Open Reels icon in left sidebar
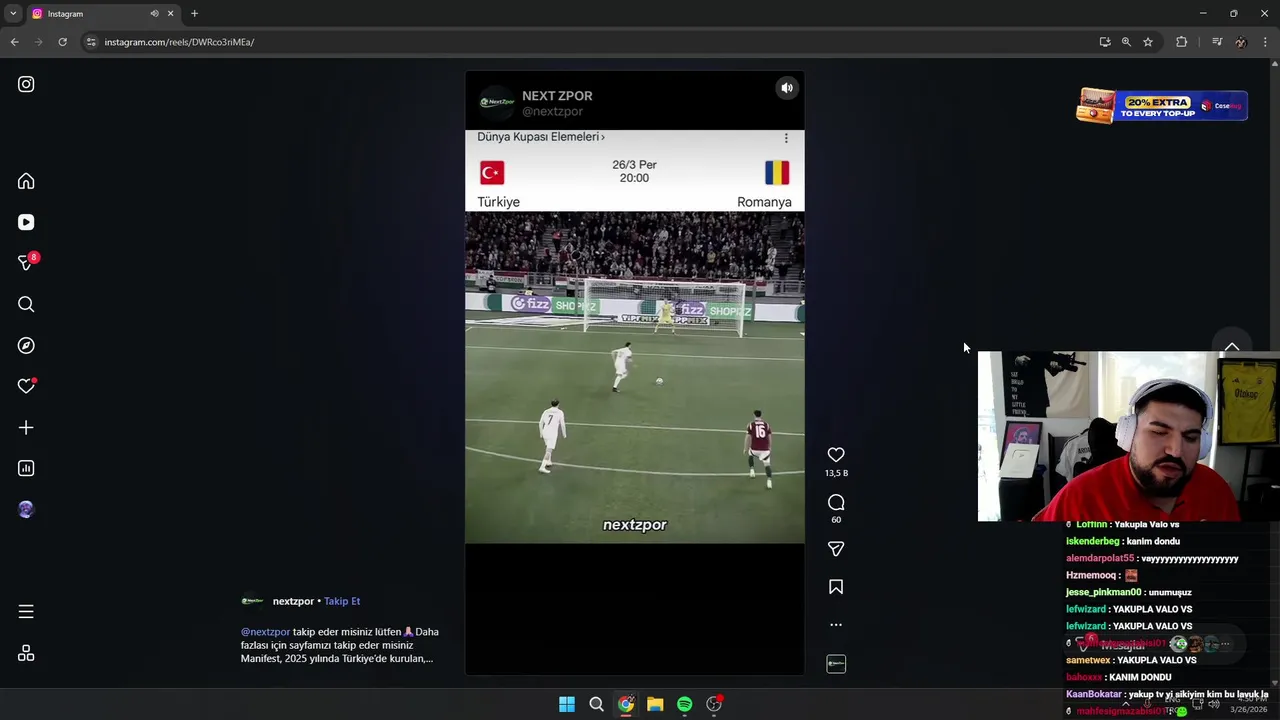The height and width of the screenshot is (720, 1280). click(26, 222)
